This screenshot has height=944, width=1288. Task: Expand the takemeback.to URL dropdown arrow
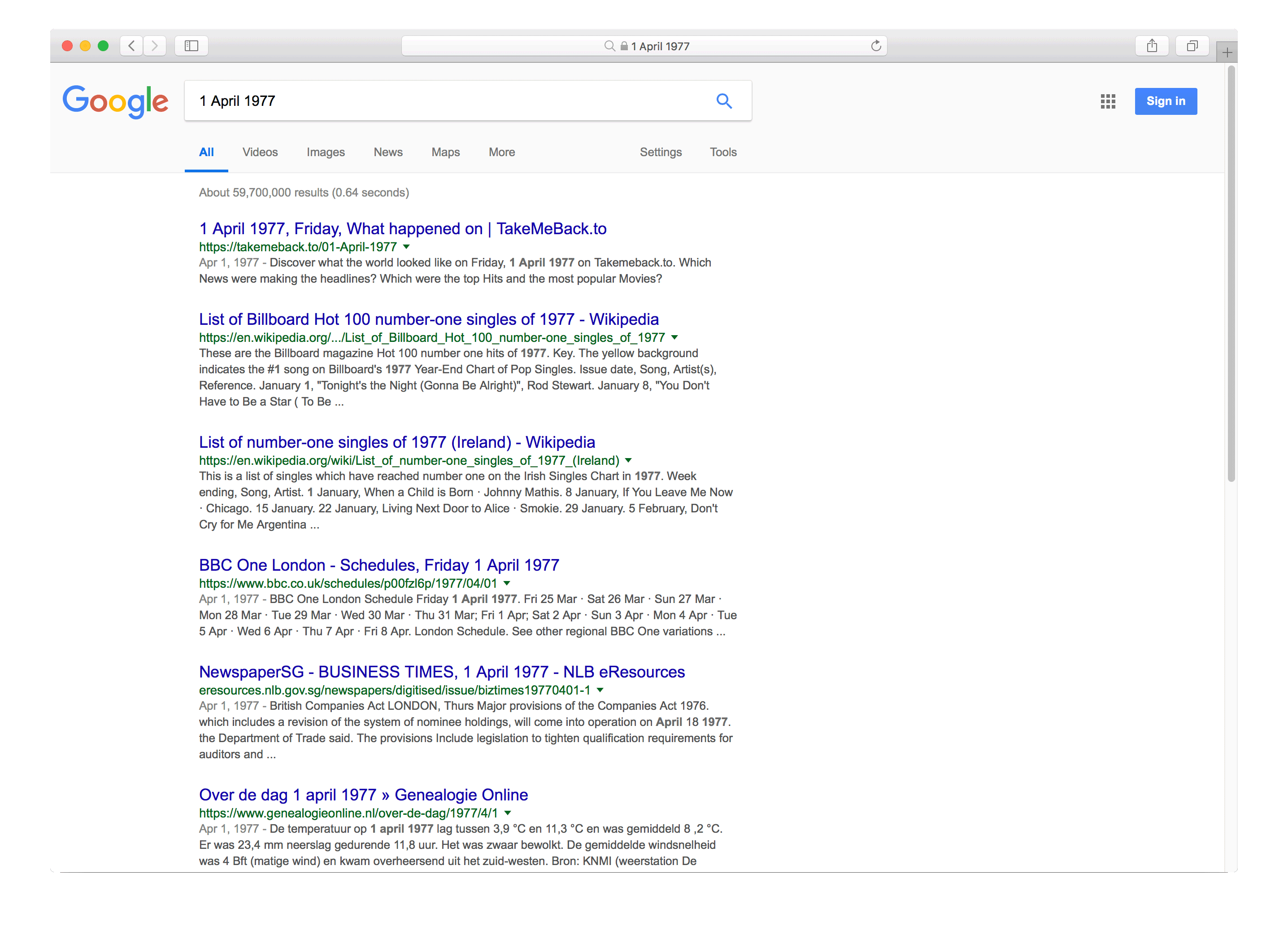(406, 247)
